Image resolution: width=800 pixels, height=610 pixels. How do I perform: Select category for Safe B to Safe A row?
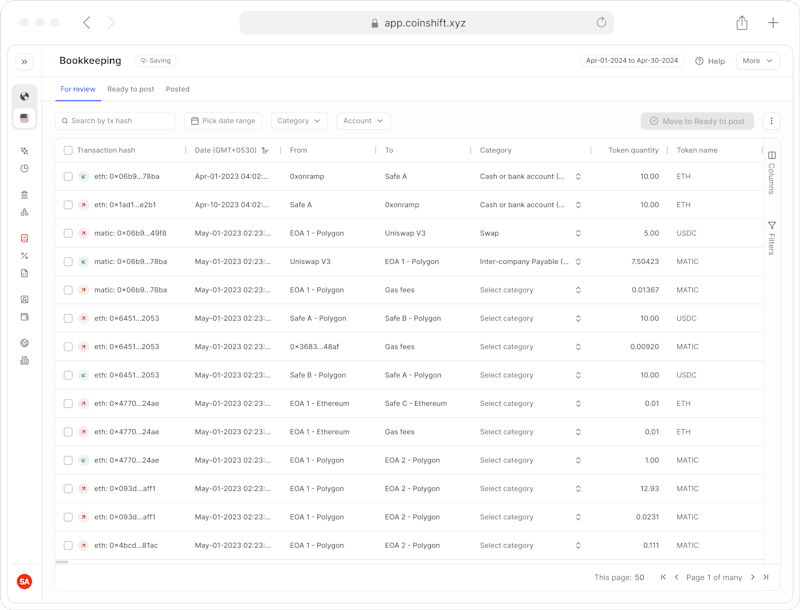tap(530, 375)
